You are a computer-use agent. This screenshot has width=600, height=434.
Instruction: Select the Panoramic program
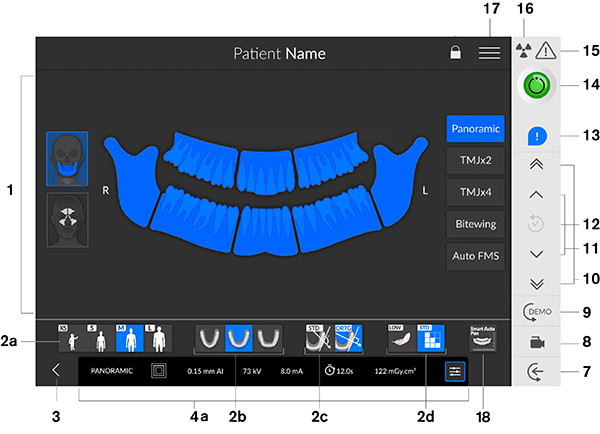pyautogui.click(x=475, y=129)
